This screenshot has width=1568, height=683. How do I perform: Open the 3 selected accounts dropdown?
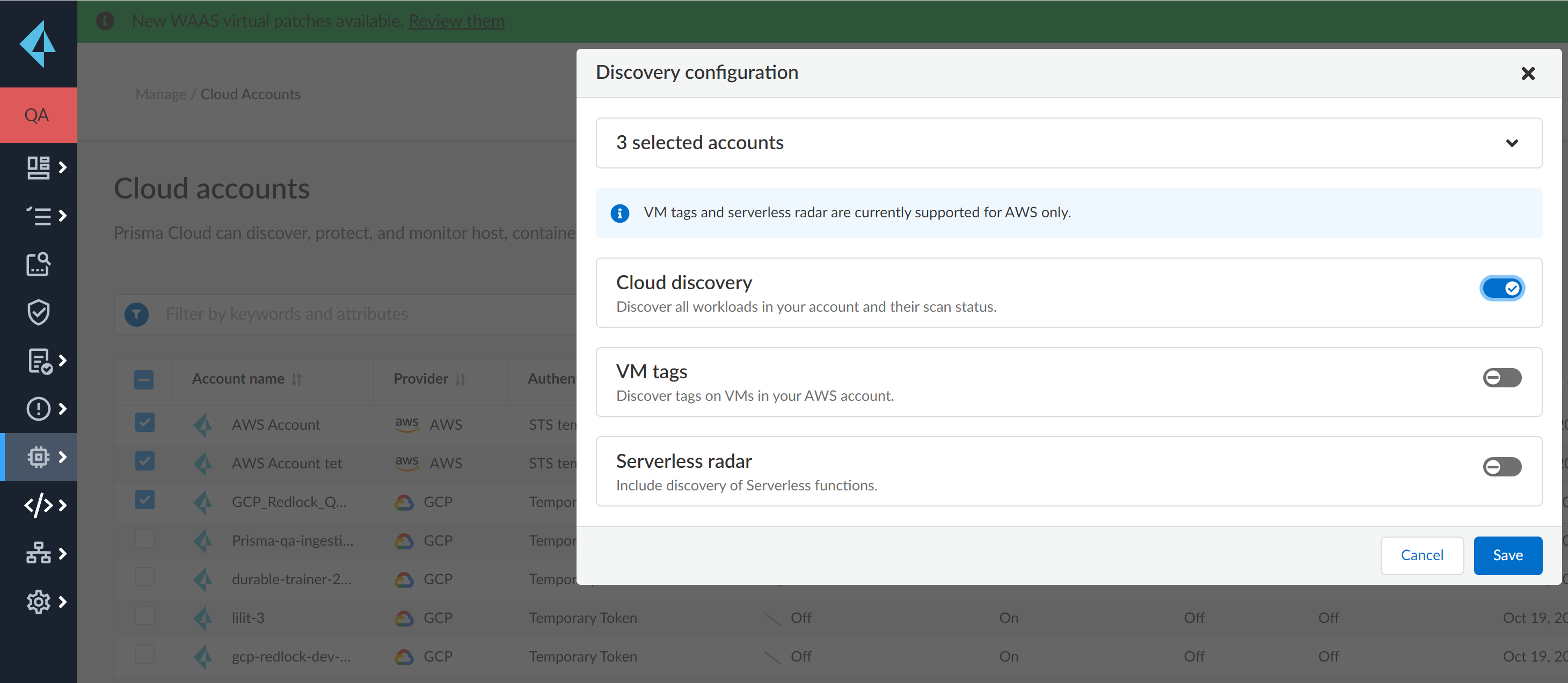pos(1068,143)
